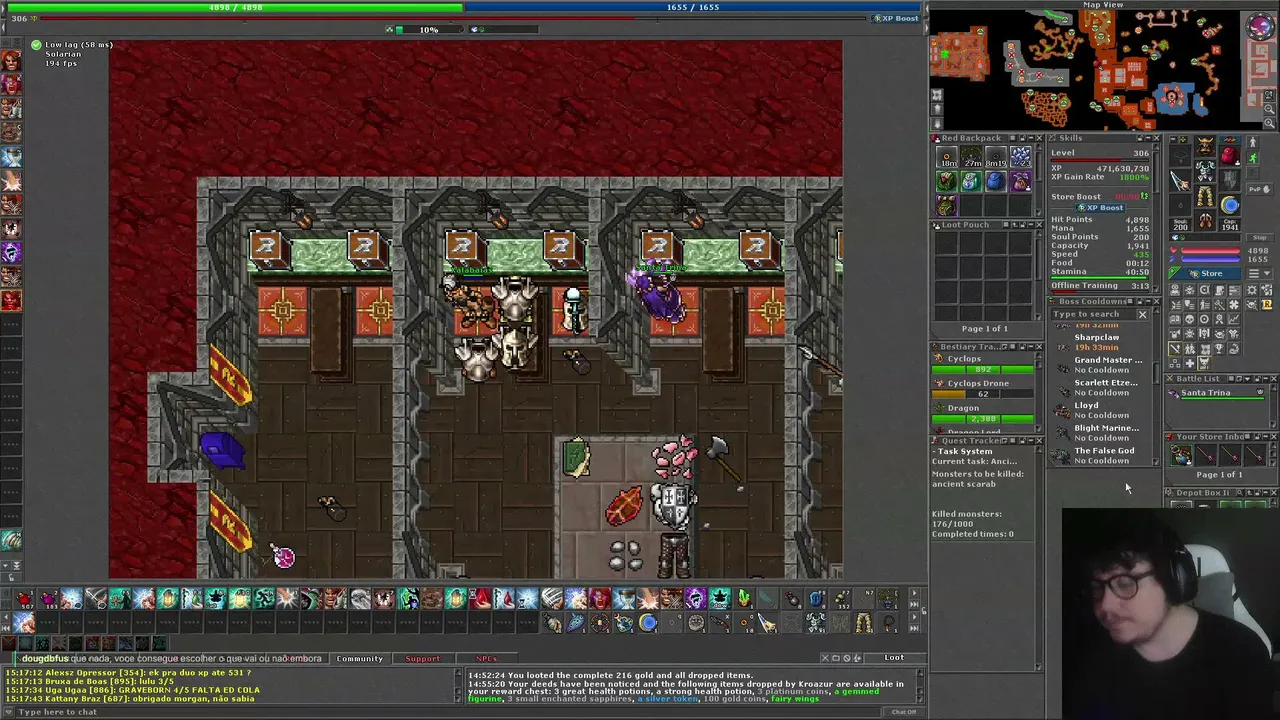Click the minimap compass rose
This screenshot has height=720, width=1280.
(x=1260, y=27)
